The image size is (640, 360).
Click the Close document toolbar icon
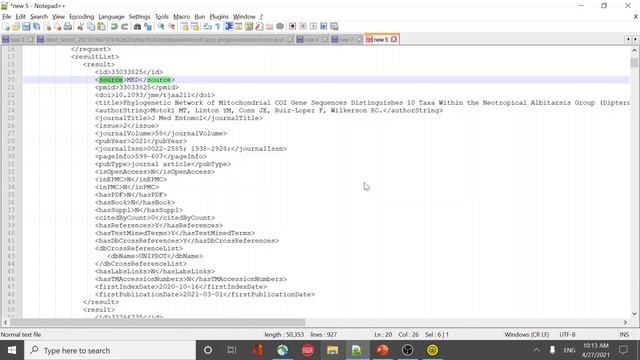(x=47, y=27)
